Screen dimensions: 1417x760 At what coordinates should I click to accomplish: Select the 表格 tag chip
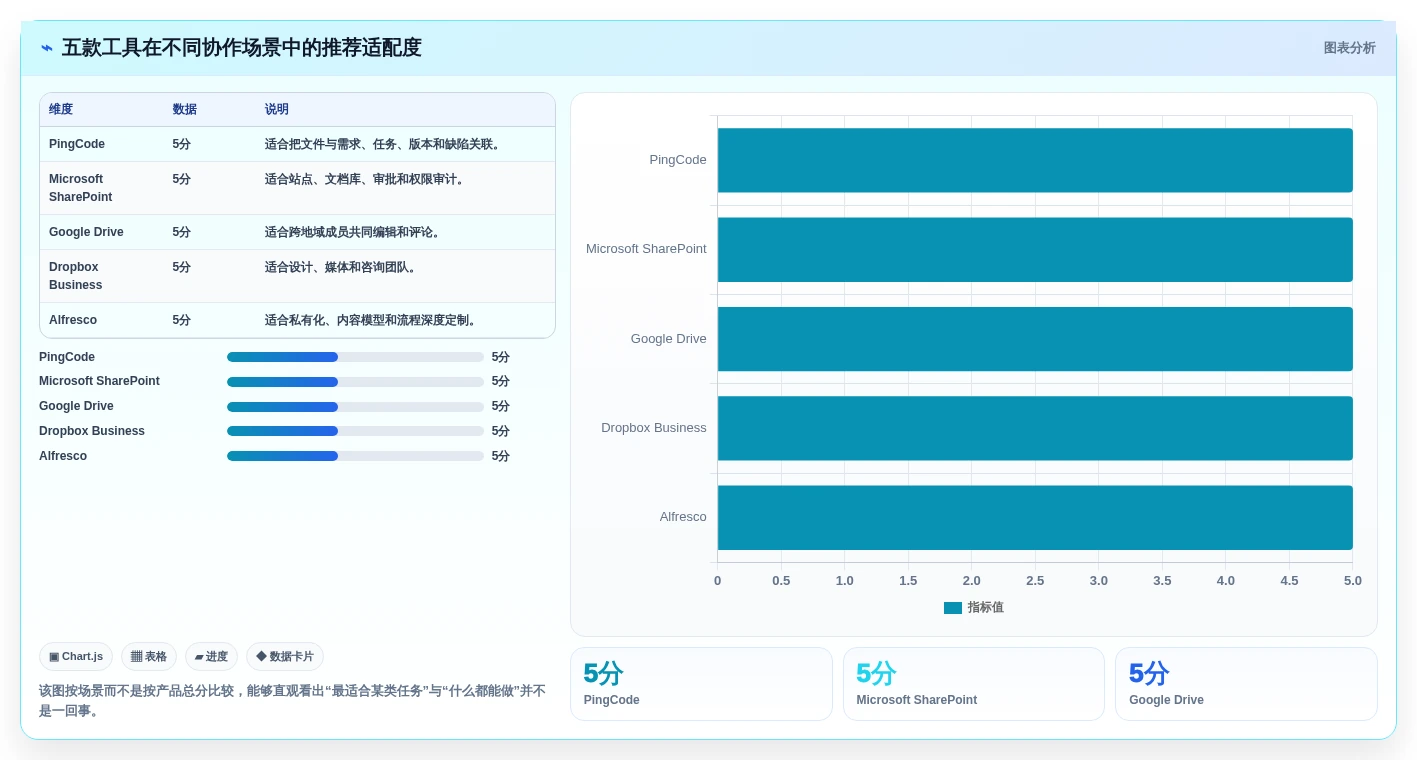149,657
